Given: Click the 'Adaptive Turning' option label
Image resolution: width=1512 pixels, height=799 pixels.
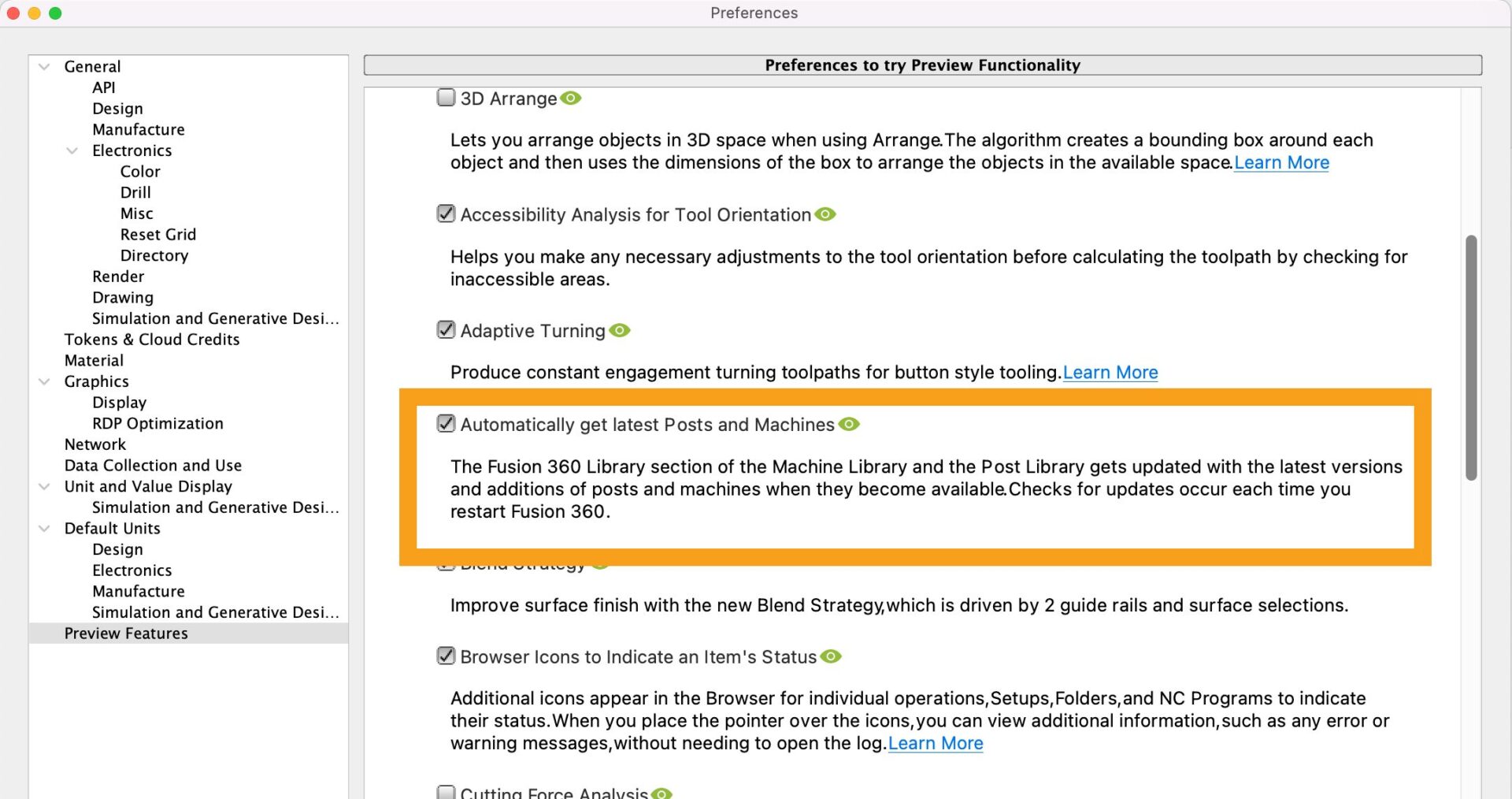Looking at the screenshot, I should click(532, 330).
